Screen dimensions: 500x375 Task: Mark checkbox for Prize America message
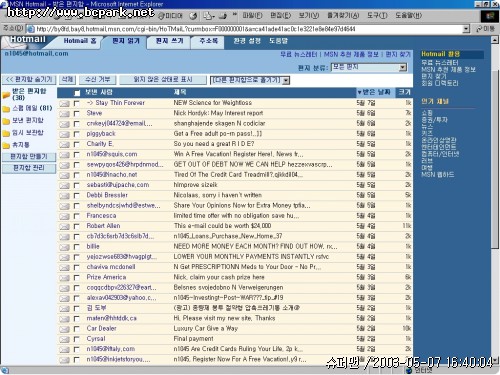click(76, 278)
